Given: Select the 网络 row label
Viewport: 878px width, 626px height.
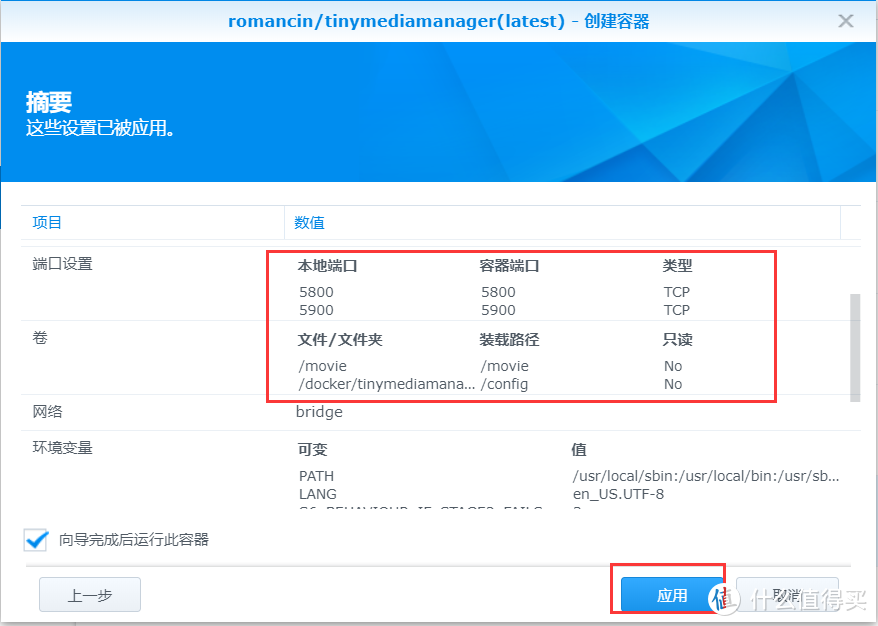Looking at the screenshot, I should pos(48,412).
